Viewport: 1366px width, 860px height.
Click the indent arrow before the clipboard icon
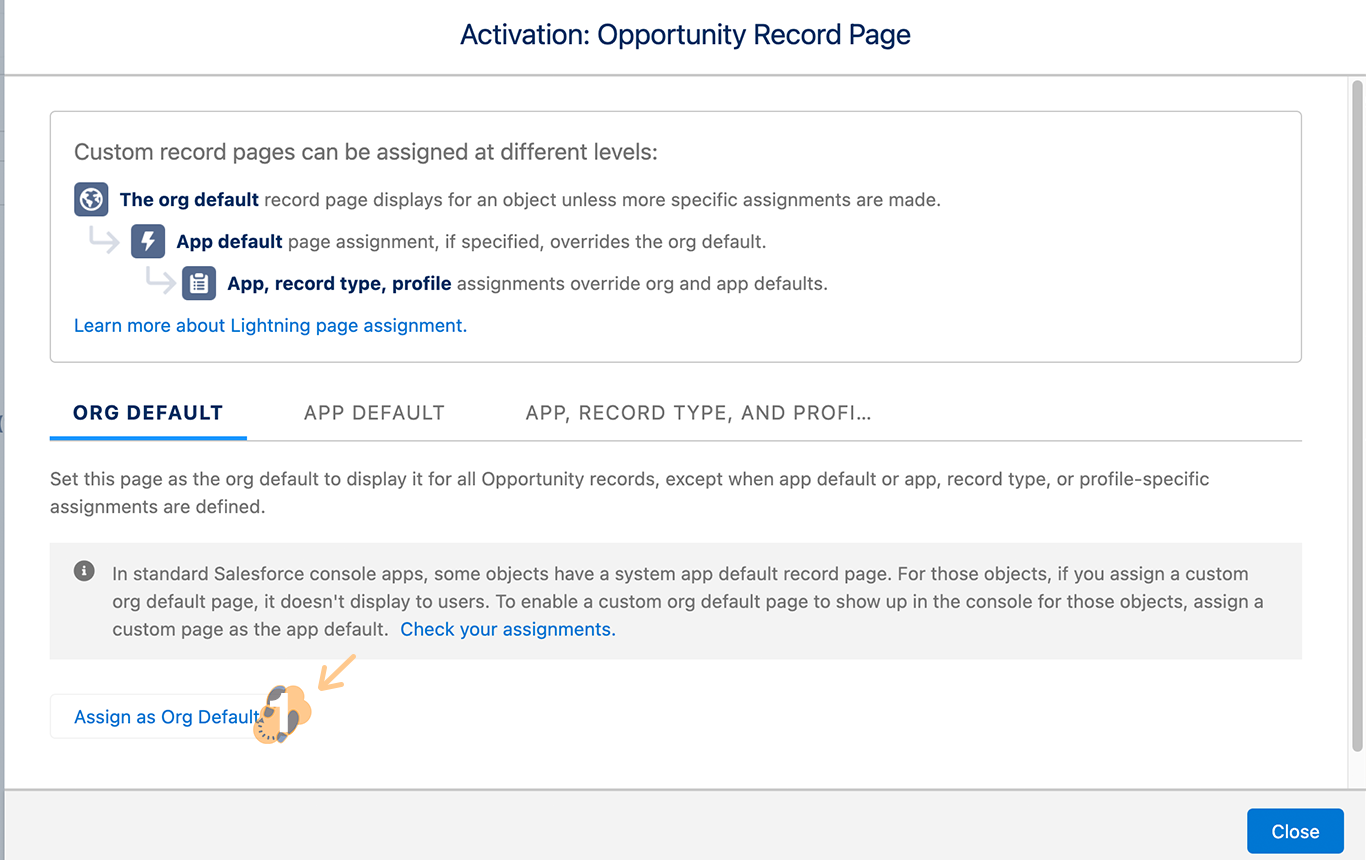point(160,281)
